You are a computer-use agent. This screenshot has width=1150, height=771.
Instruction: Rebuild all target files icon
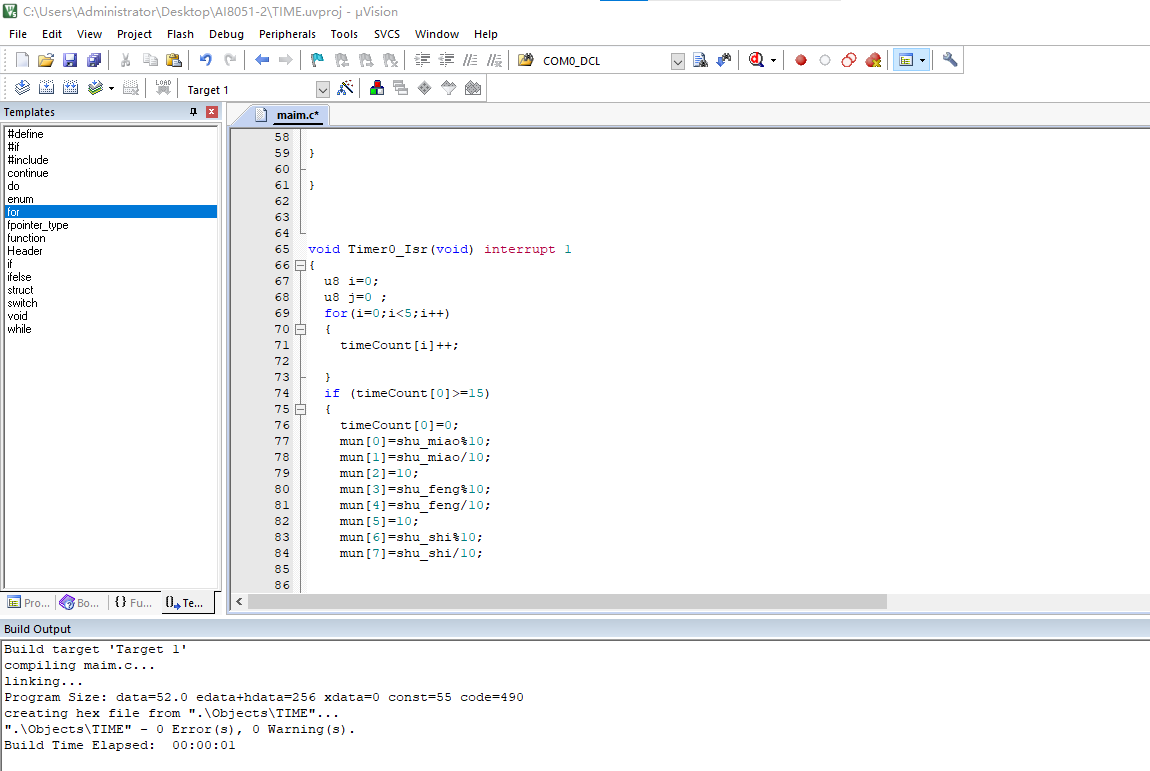[x=70, y=89]
